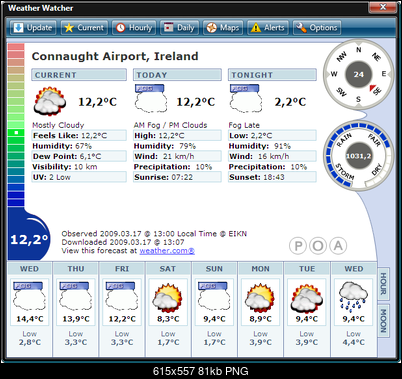Show weather Alerts
Image resolution: width=402 pixels, height=379 pixels.
click(x=268, y=28)
